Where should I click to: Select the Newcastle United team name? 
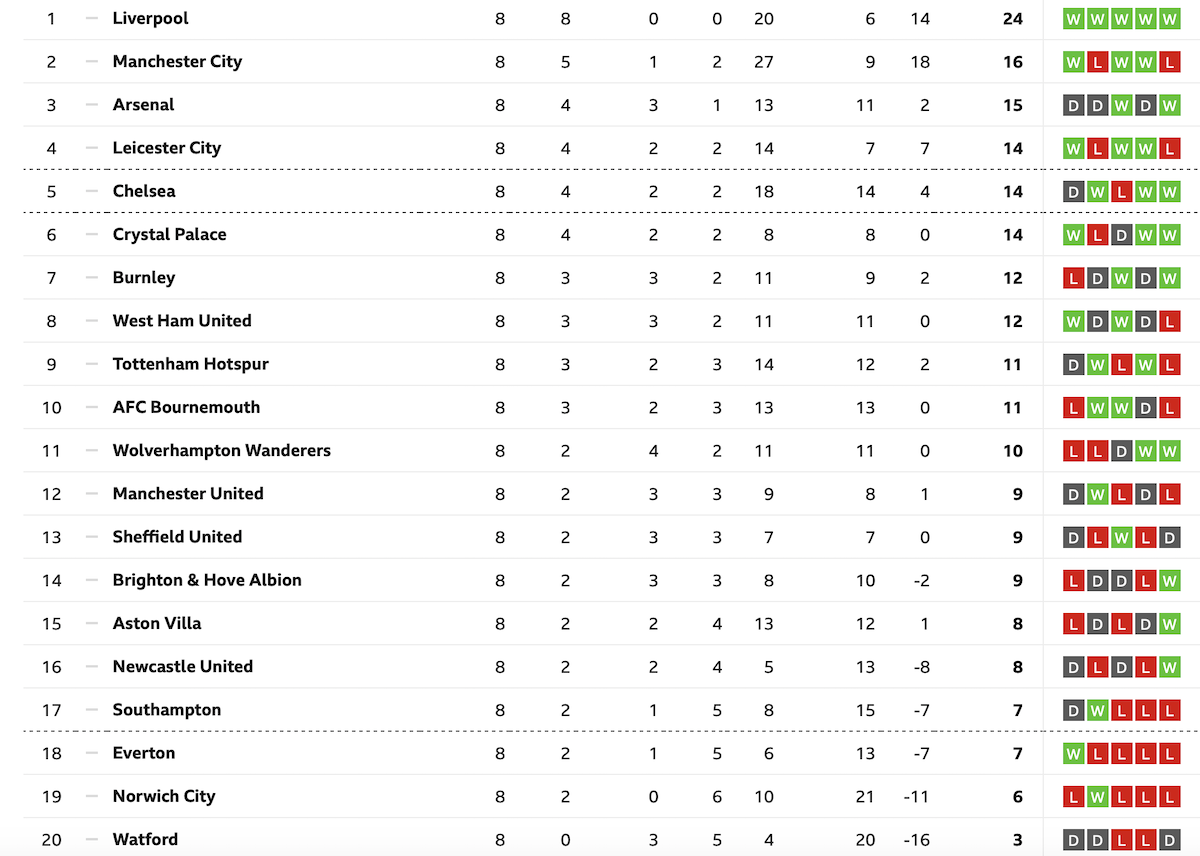pyautogui.click(x=183, y=666)
